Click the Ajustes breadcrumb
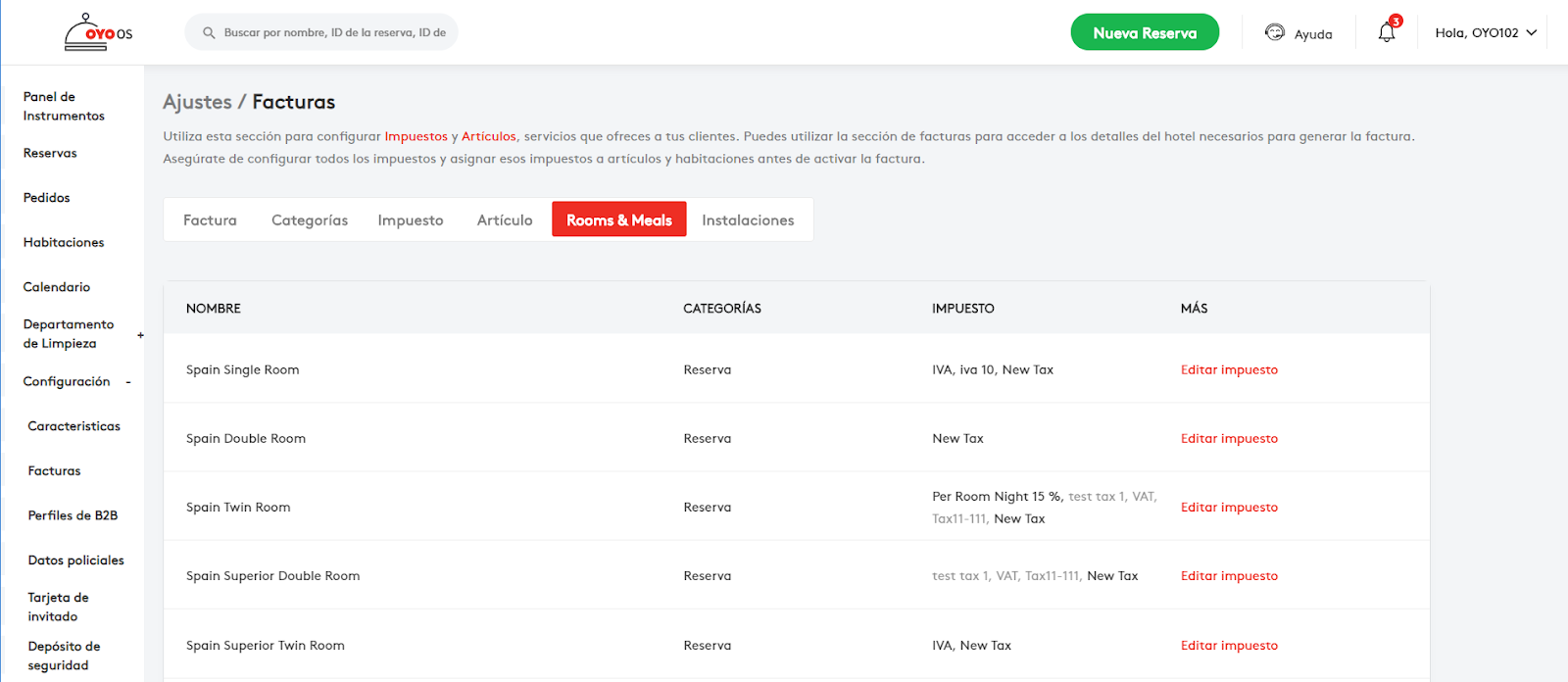This screenshot has width=1568, height=682. point(197,102)
